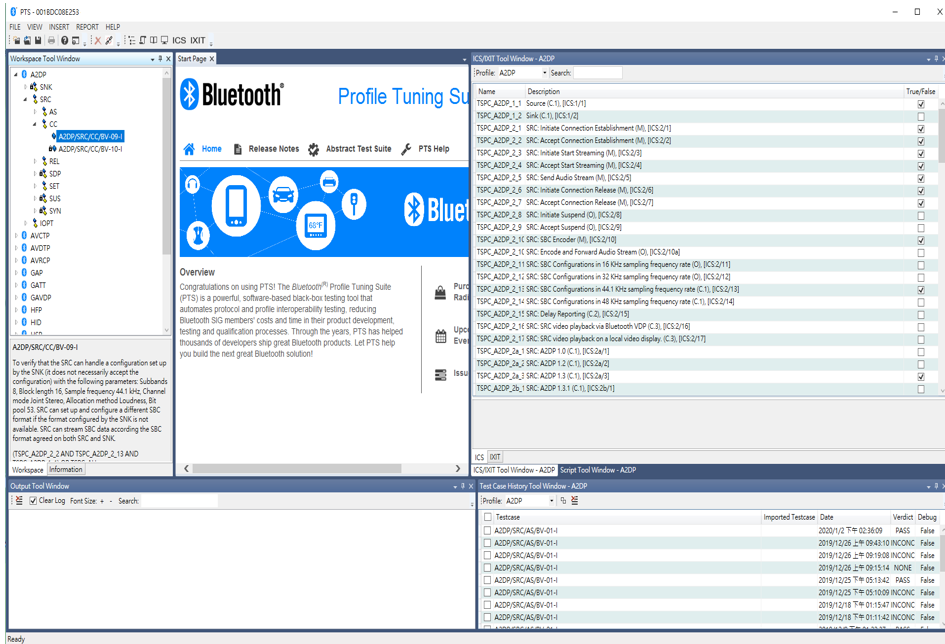Toggle the Clear Log checkbox
Screen dimensions: 945x644
[x=33, y=501]
